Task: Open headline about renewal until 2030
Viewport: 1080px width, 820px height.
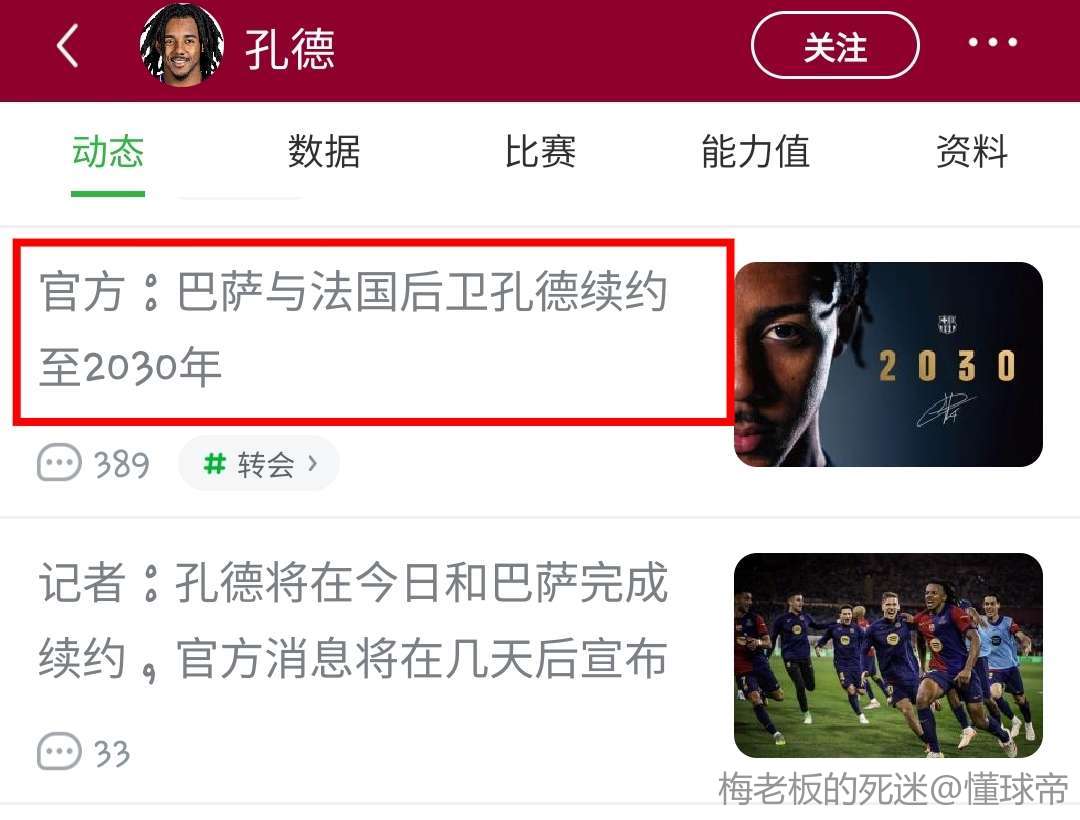Action: tap(353, 329)
